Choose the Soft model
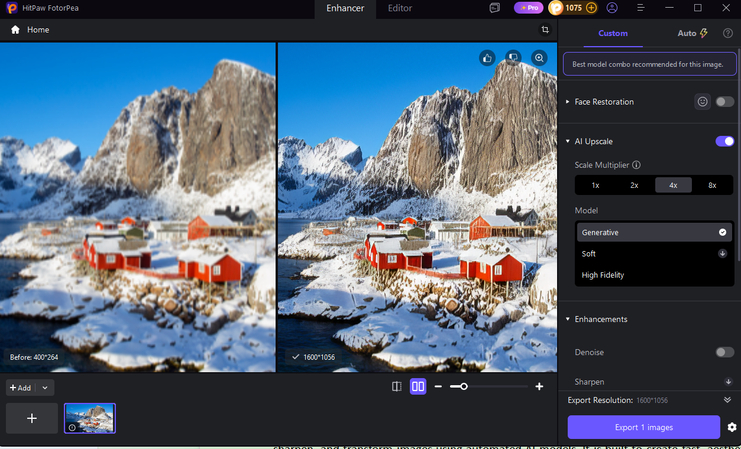The width and height of the screenshot is (741, 449). (x=654, y=254)
